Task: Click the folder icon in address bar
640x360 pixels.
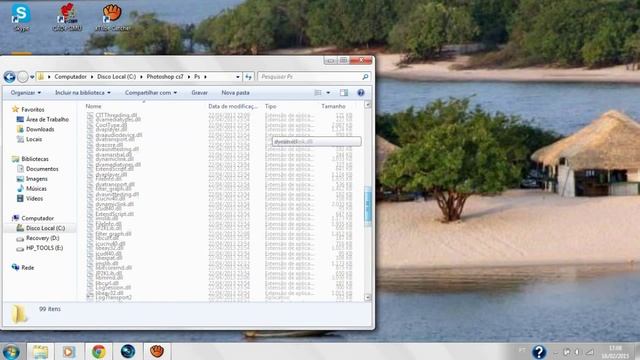Action: [x=41, y=77]
